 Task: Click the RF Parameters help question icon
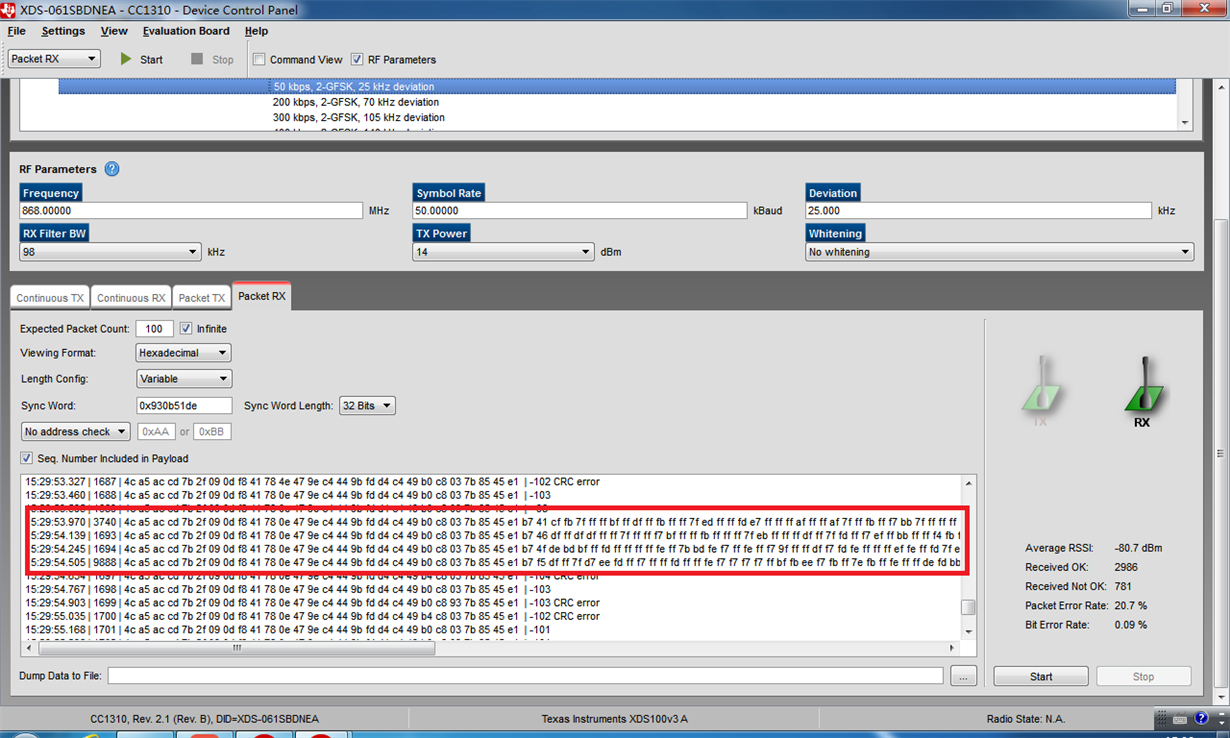point(112,169)
